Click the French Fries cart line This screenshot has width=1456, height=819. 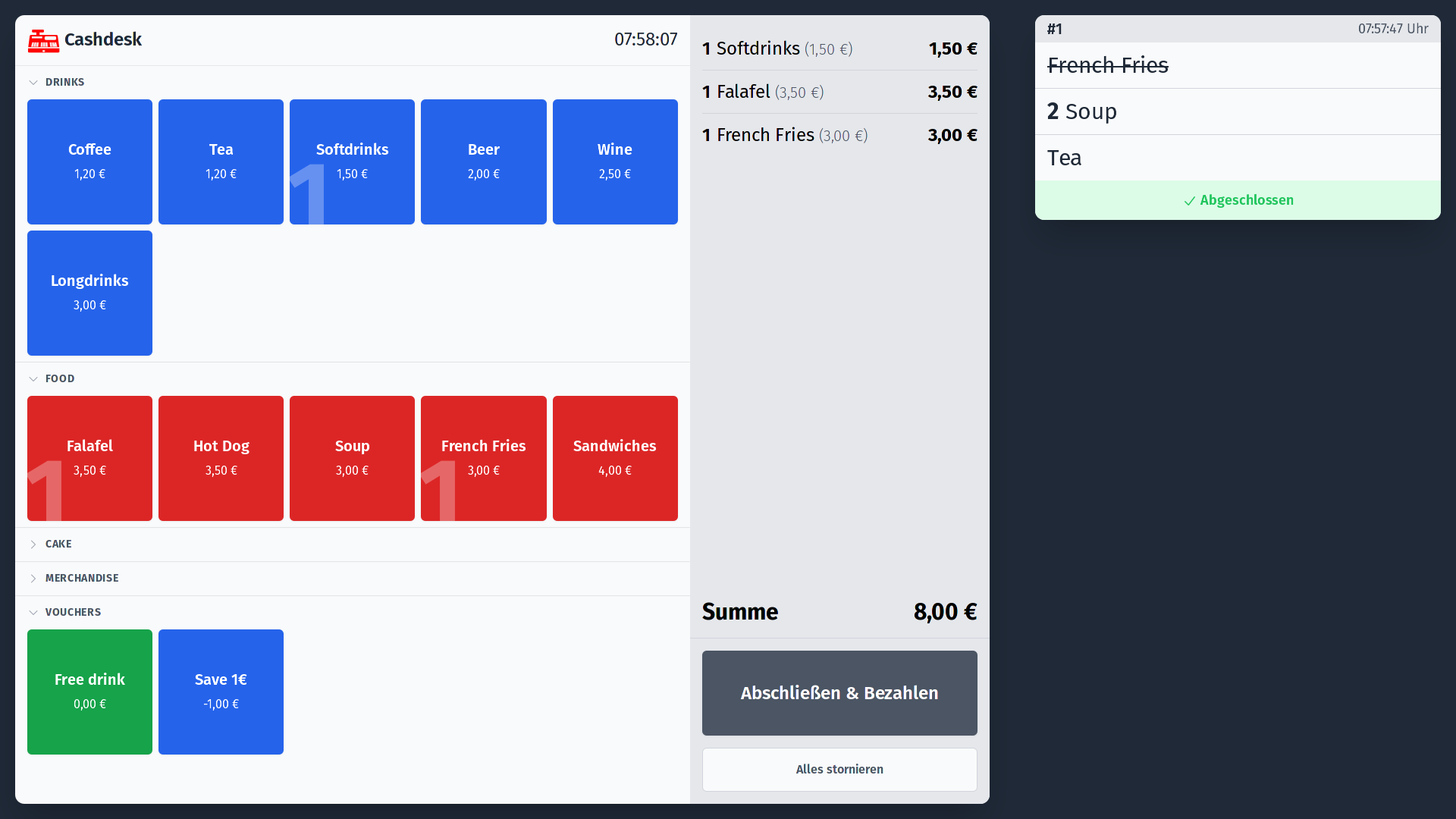tap(839, 135)
